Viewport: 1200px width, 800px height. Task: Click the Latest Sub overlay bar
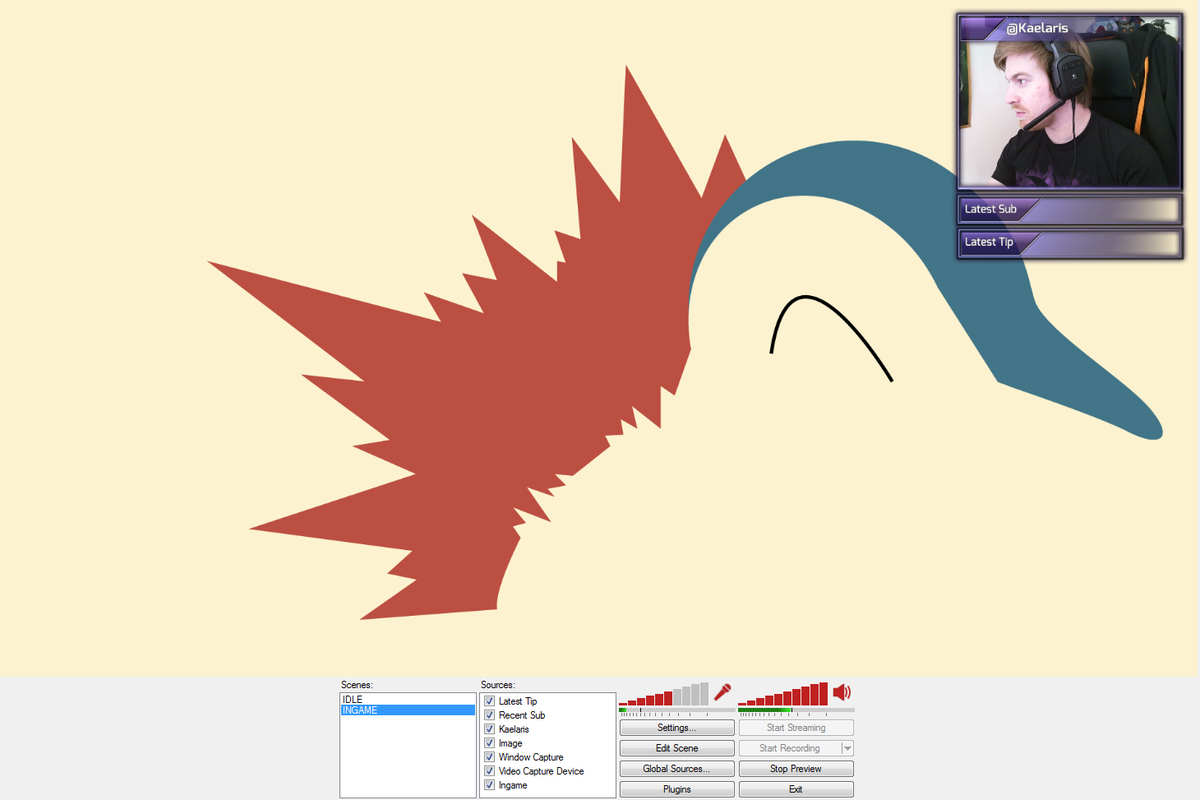click(x=1069, y=209)
